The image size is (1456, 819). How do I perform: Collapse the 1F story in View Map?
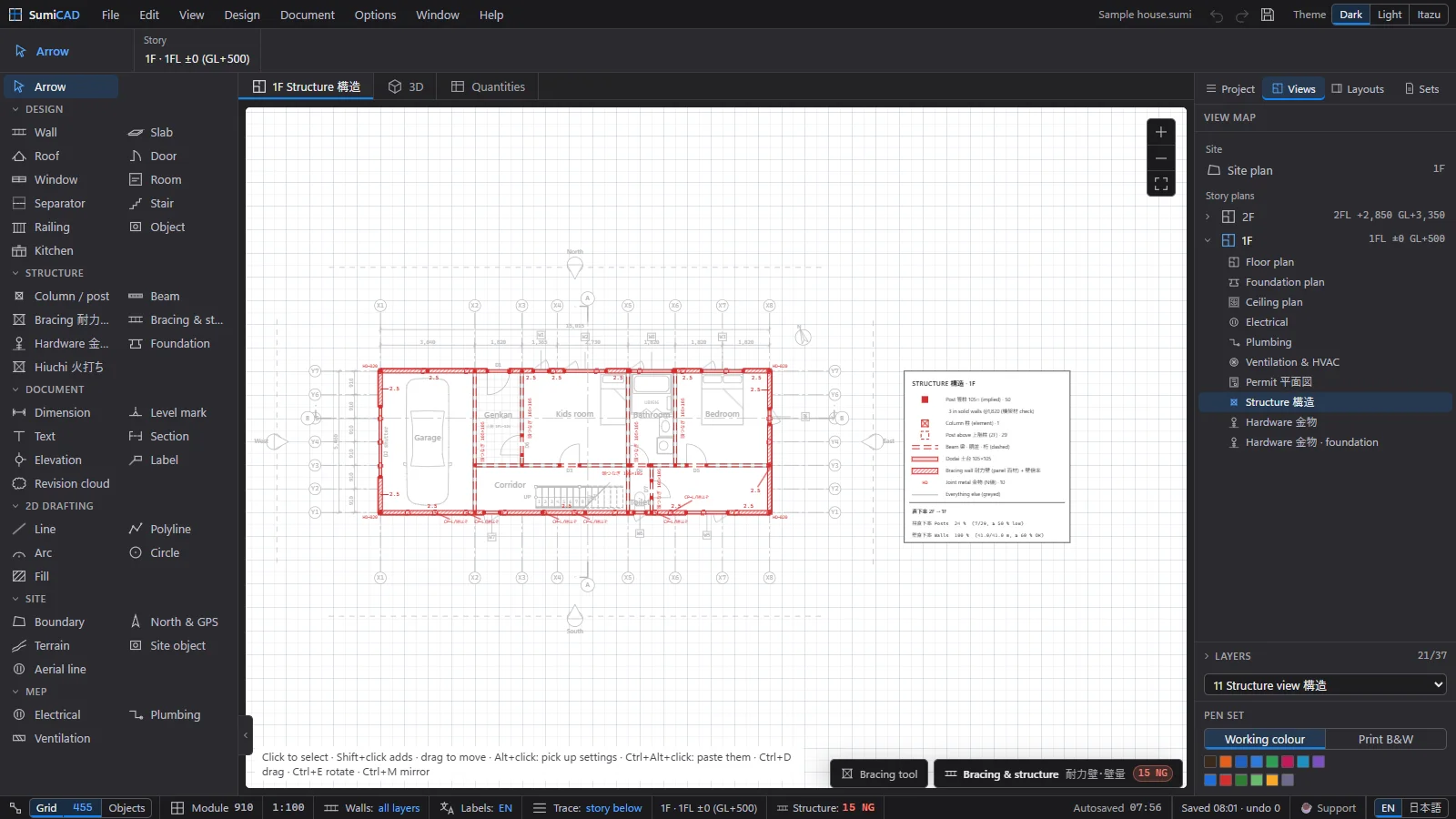coord(1208,240)
